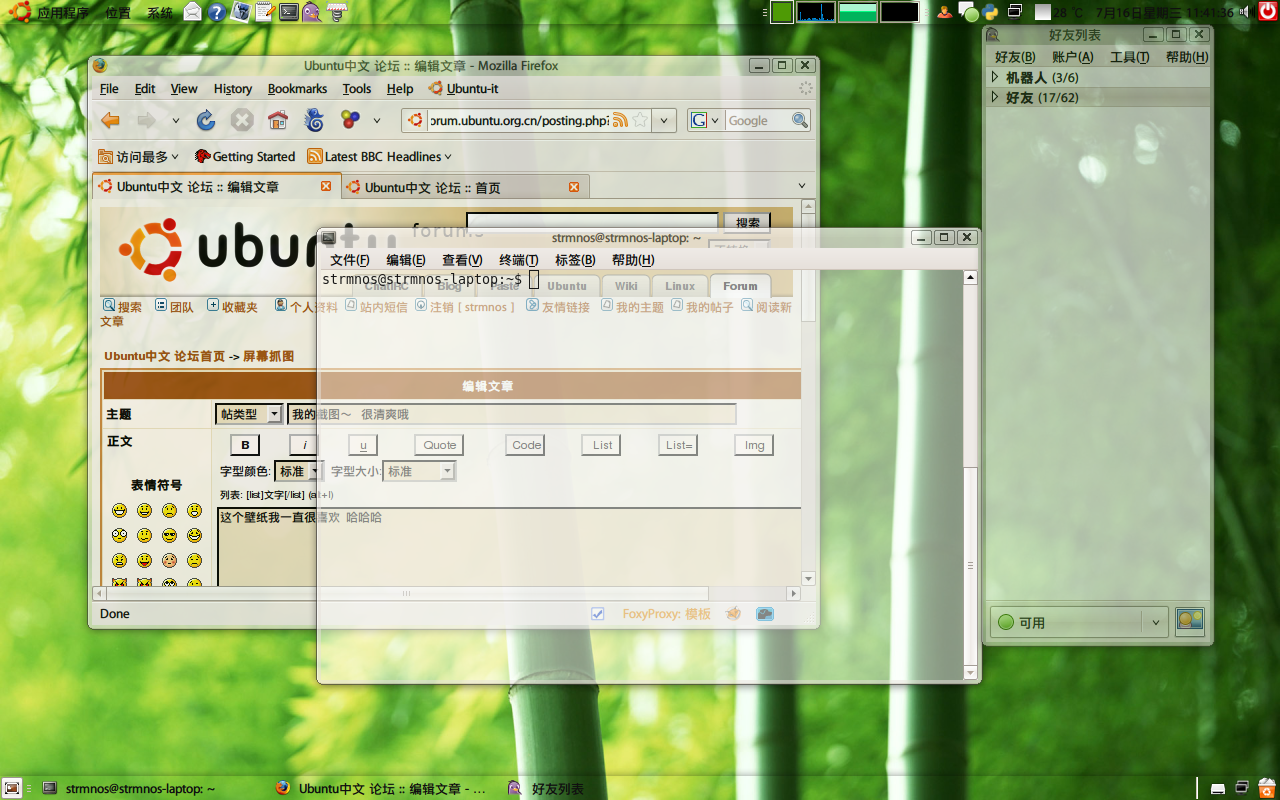Open Firefox Bookmarks menu

[x=297, y=88]
